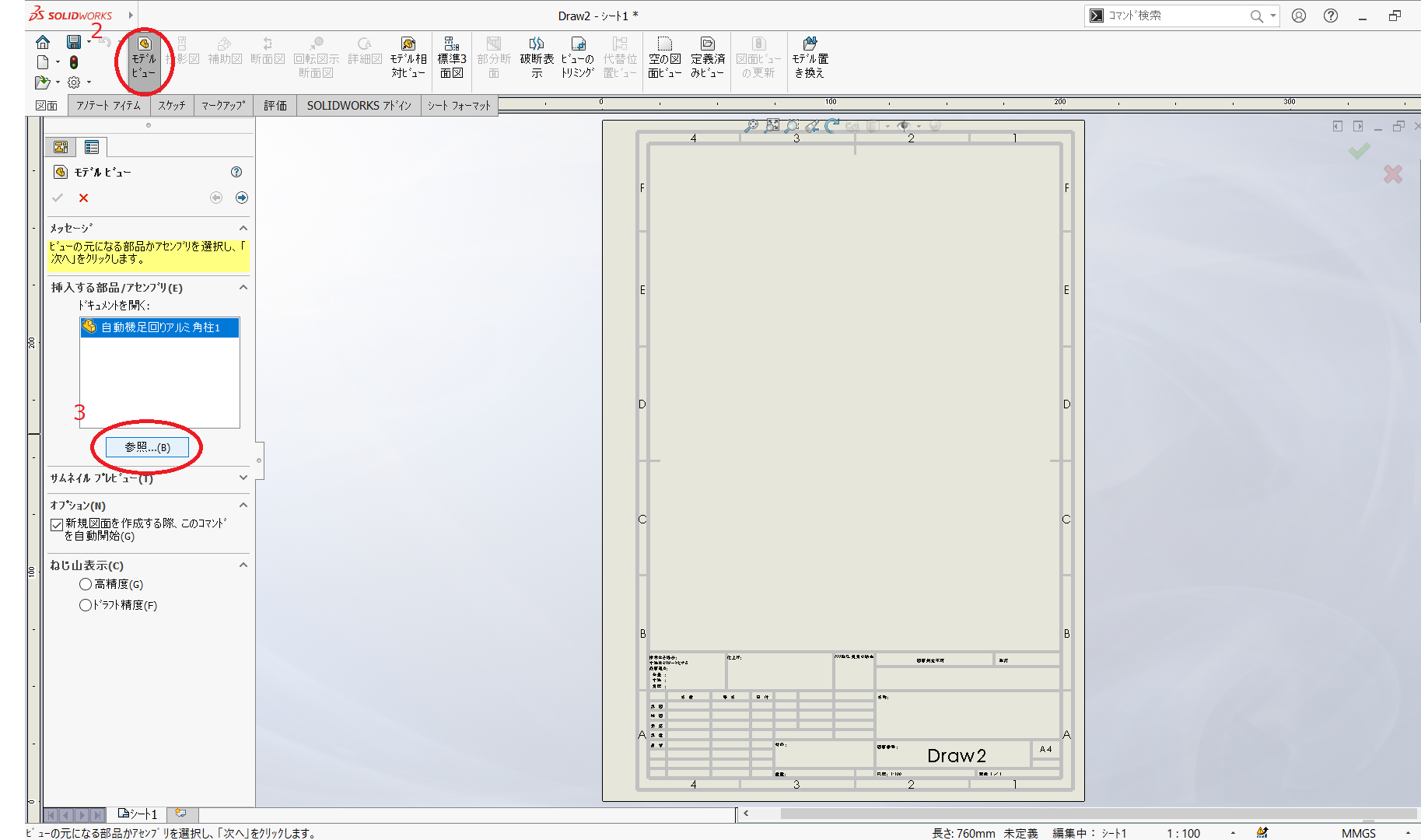The height and width of the screenshot is (840, 1421).
Task: Select the 定義済みビュー predefined view tool
Action: coord(708,58)
